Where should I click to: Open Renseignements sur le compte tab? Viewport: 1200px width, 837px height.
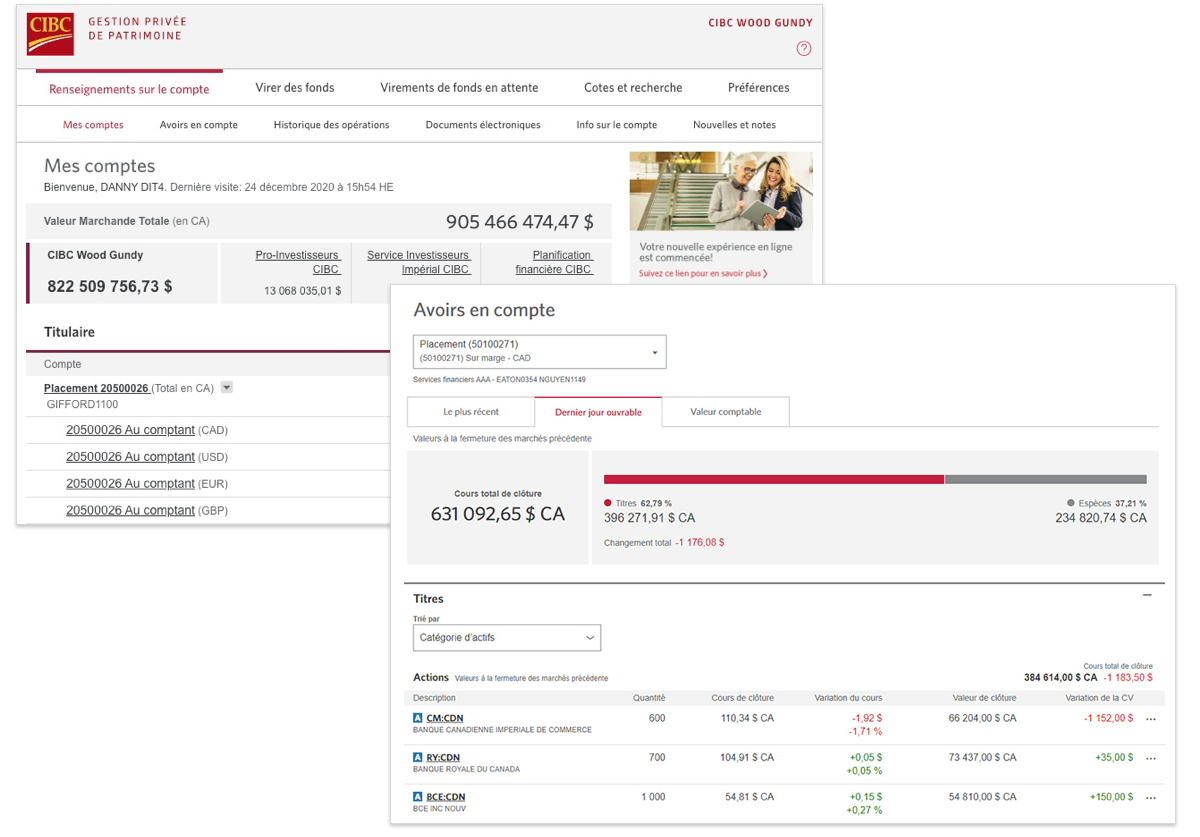pos(129,89)
